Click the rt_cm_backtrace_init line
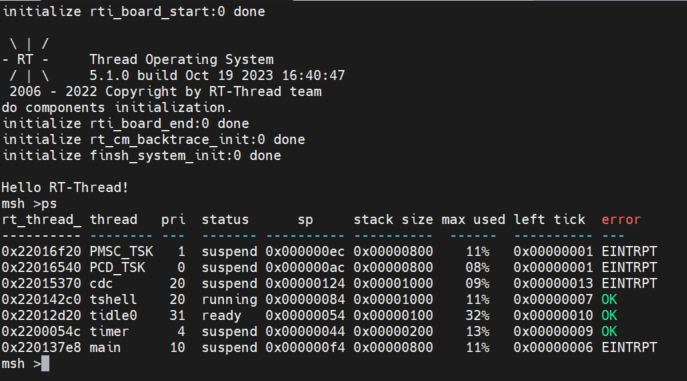 pyautogui.click(x=154, y=140)
